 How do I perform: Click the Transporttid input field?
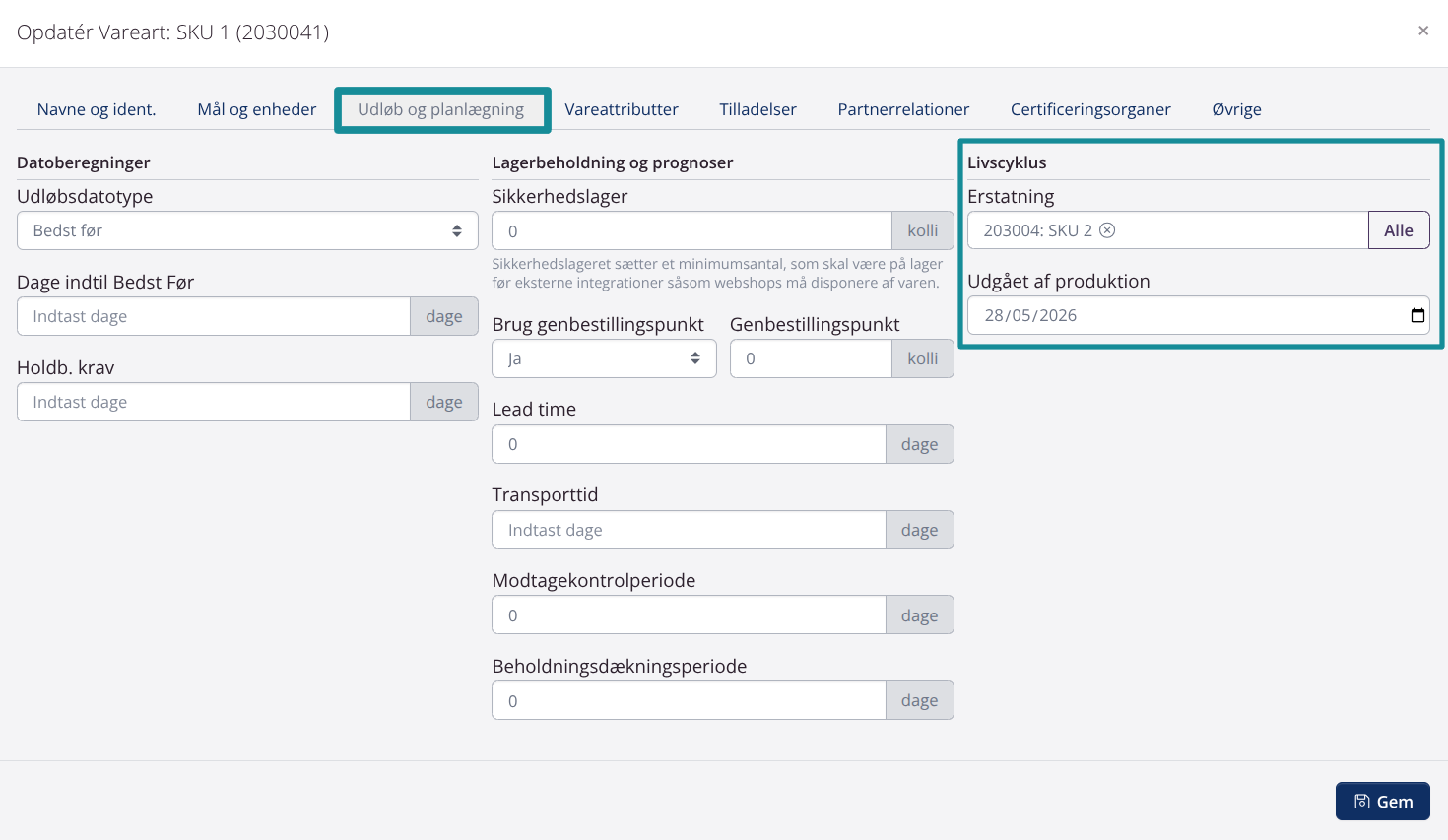[x=689, y=530]
